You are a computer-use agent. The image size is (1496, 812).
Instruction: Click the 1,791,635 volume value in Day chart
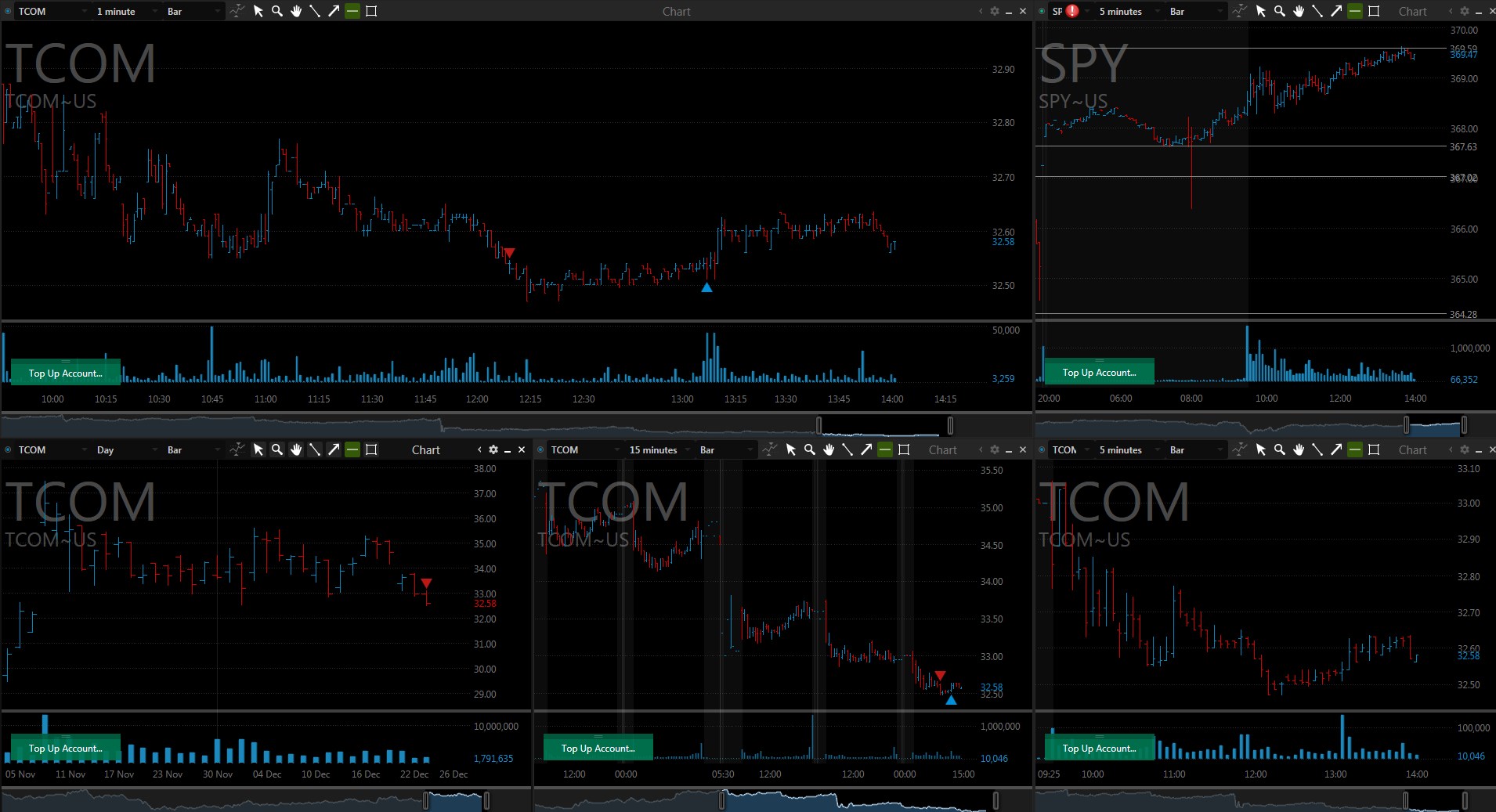493,758
